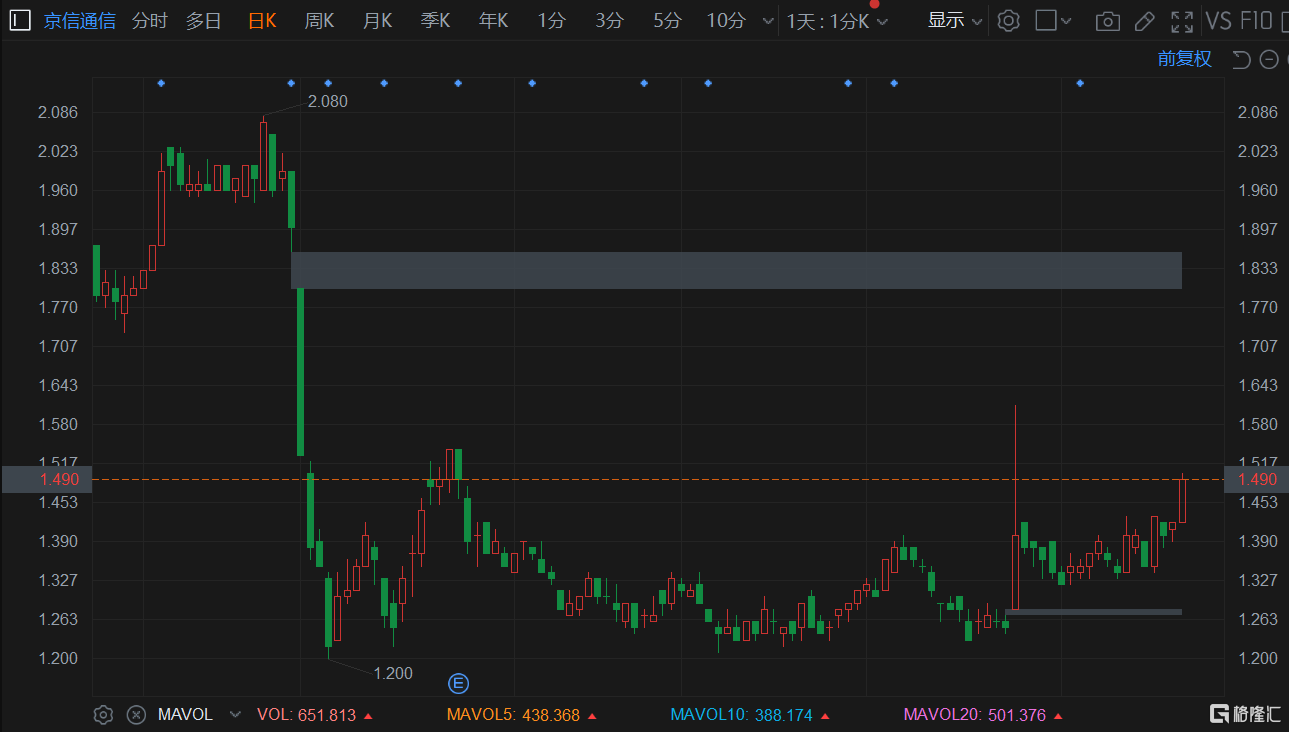Switch to 1分 one-minute chart
This screenshot has height=732, width=1289.
tap(551, 20)
